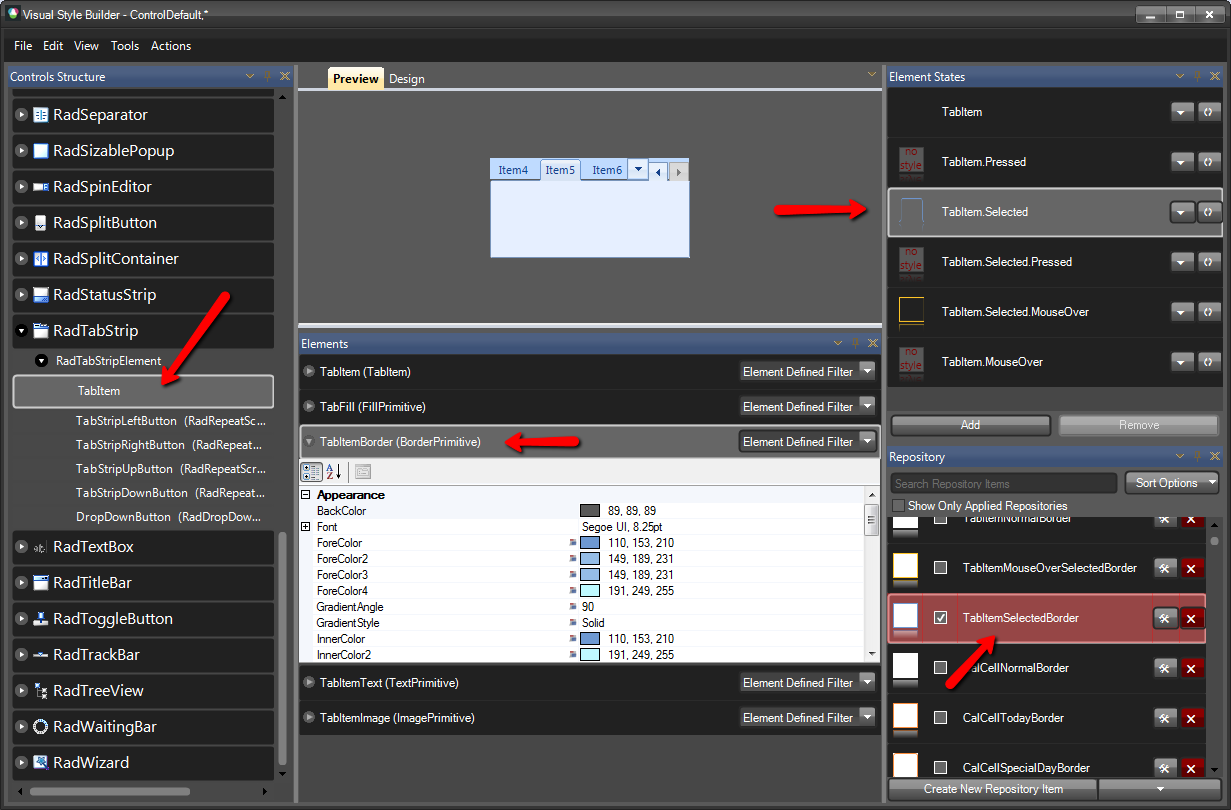
Task: Click the RadWaitingBar control icon
Action: click(41, 727)
